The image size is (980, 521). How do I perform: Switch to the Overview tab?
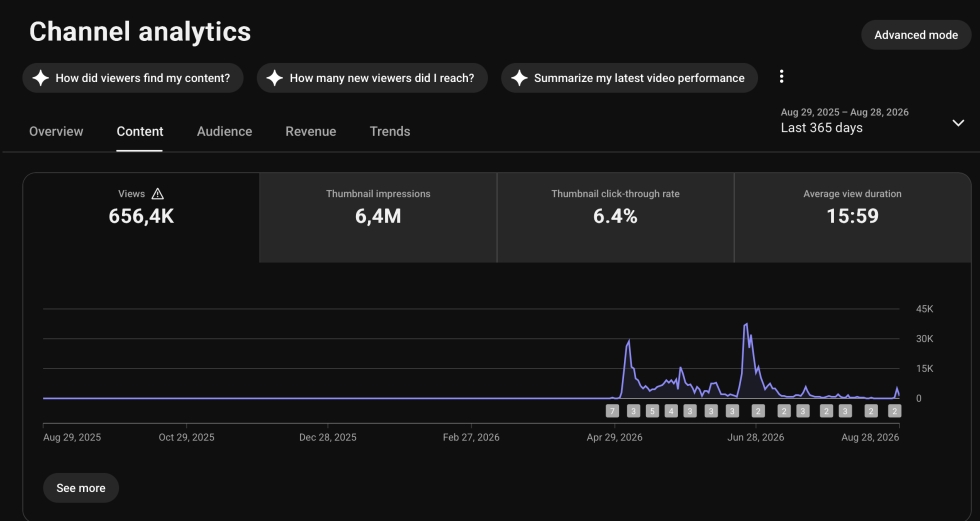tap(56, 132)
